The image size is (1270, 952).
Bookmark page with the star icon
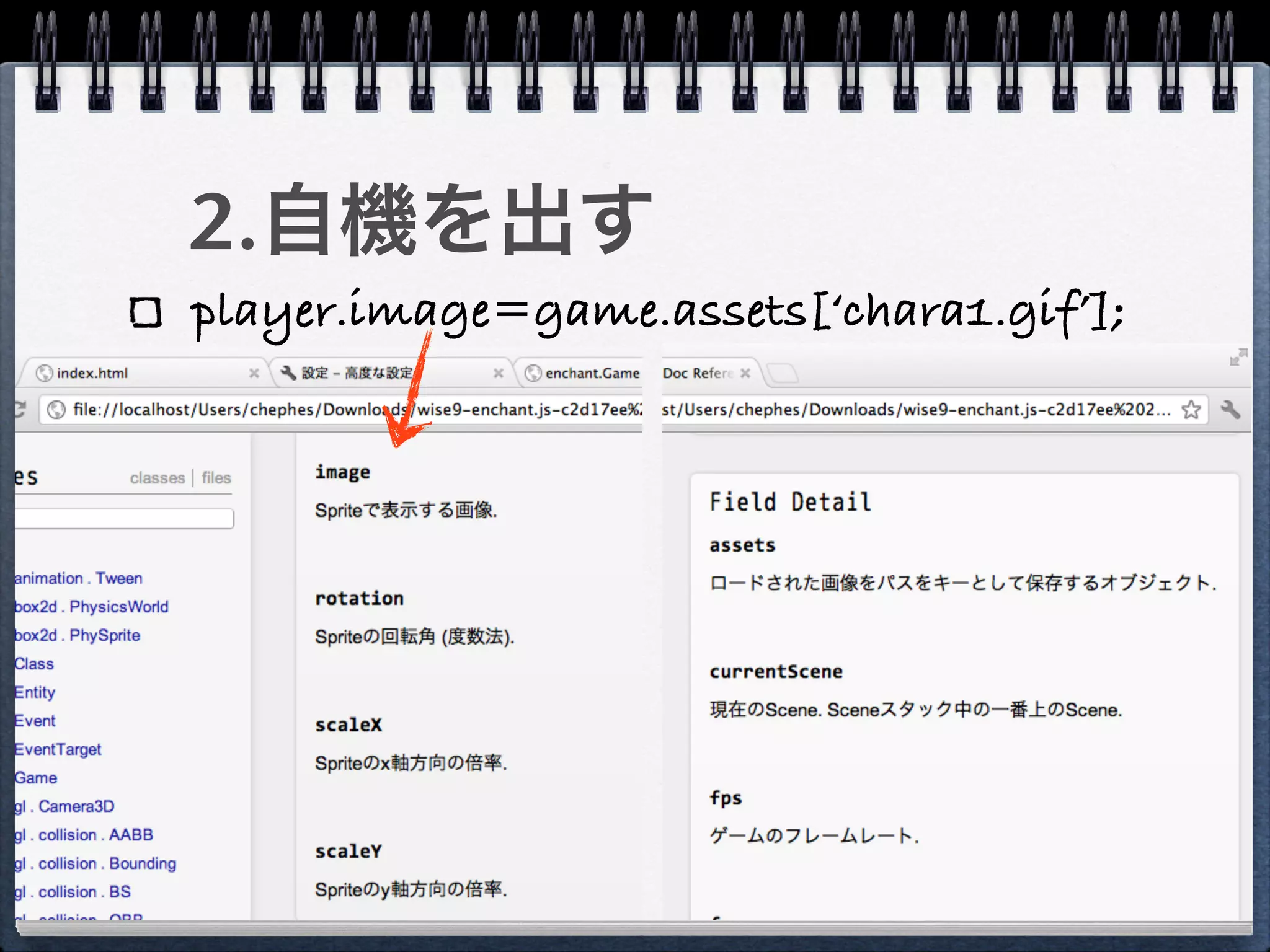coord(1191,410)
